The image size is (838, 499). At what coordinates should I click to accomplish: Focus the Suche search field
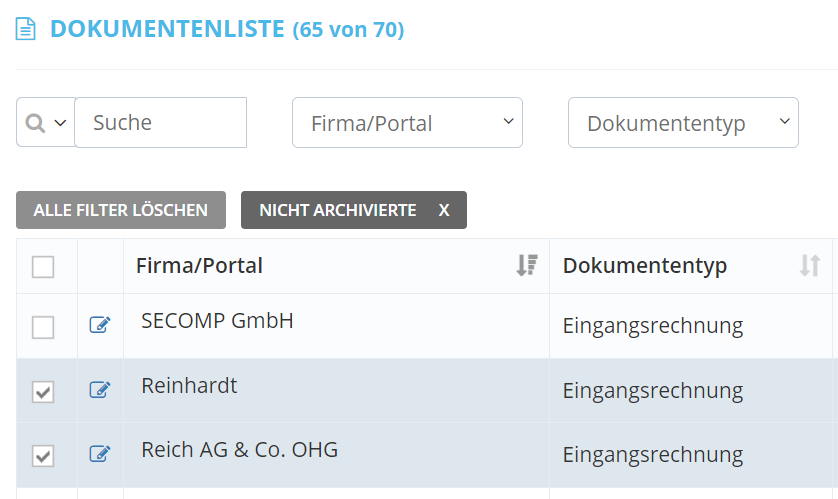click(x=161, y=122)
